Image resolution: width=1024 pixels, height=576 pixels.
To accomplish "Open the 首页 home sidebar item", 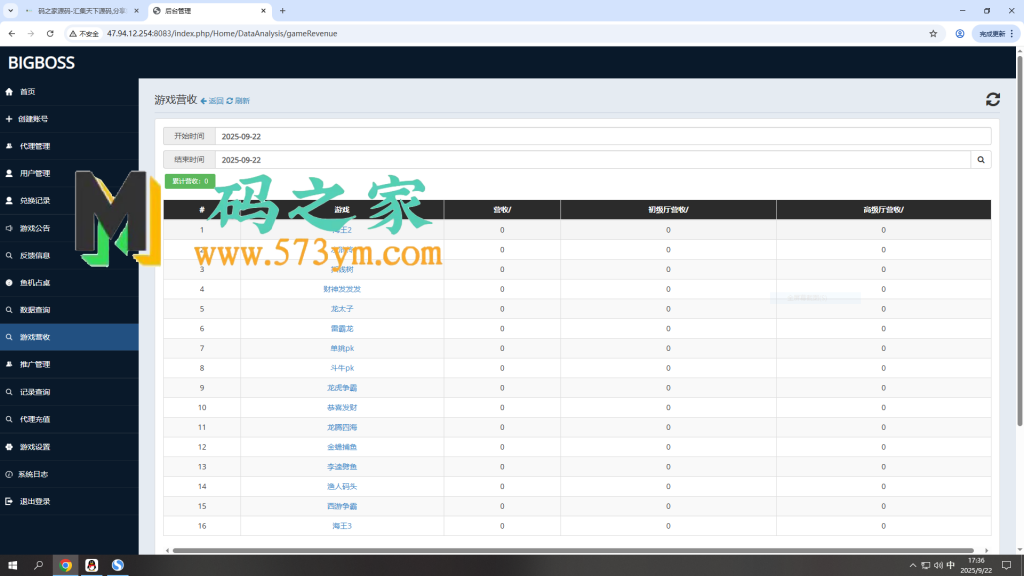I will pos(69,91).
